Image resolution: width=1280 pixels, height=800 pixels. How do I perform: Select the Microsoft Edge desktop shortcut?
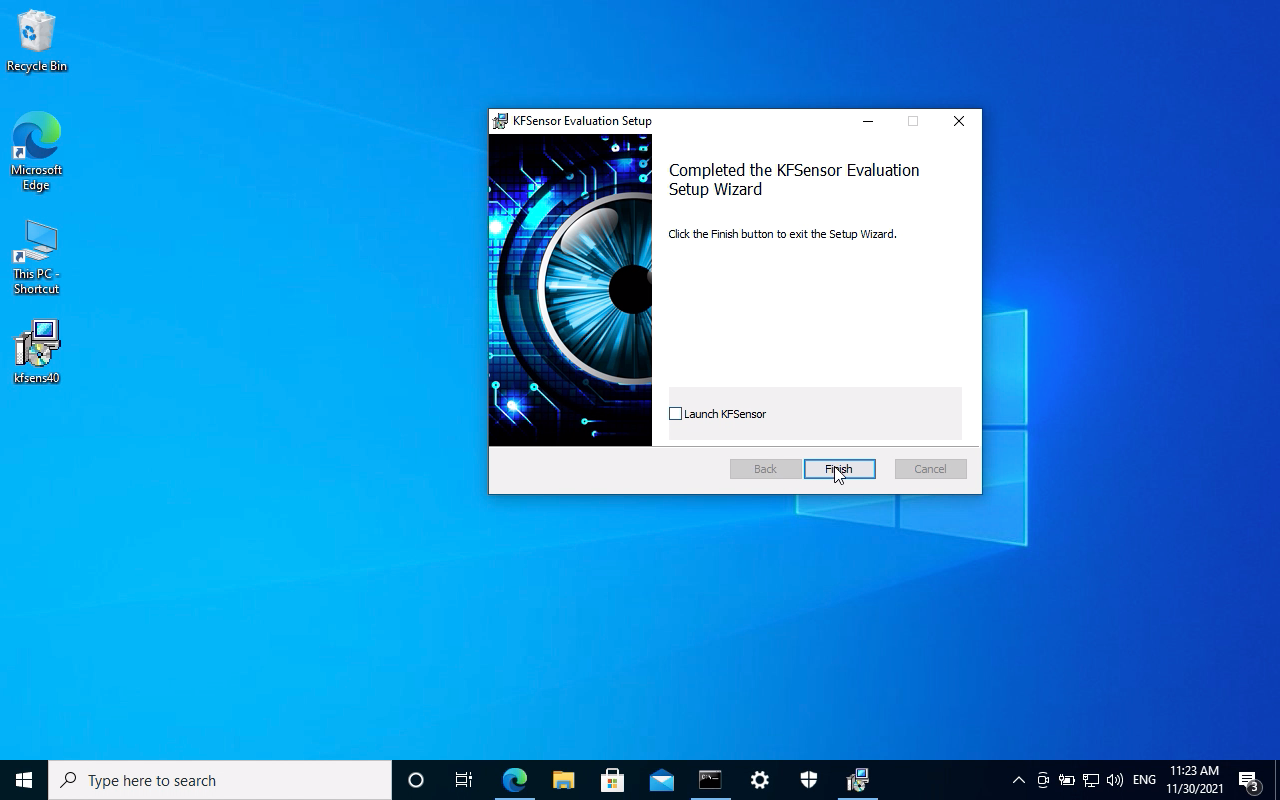pyautogui.click(x=37, y=150)
